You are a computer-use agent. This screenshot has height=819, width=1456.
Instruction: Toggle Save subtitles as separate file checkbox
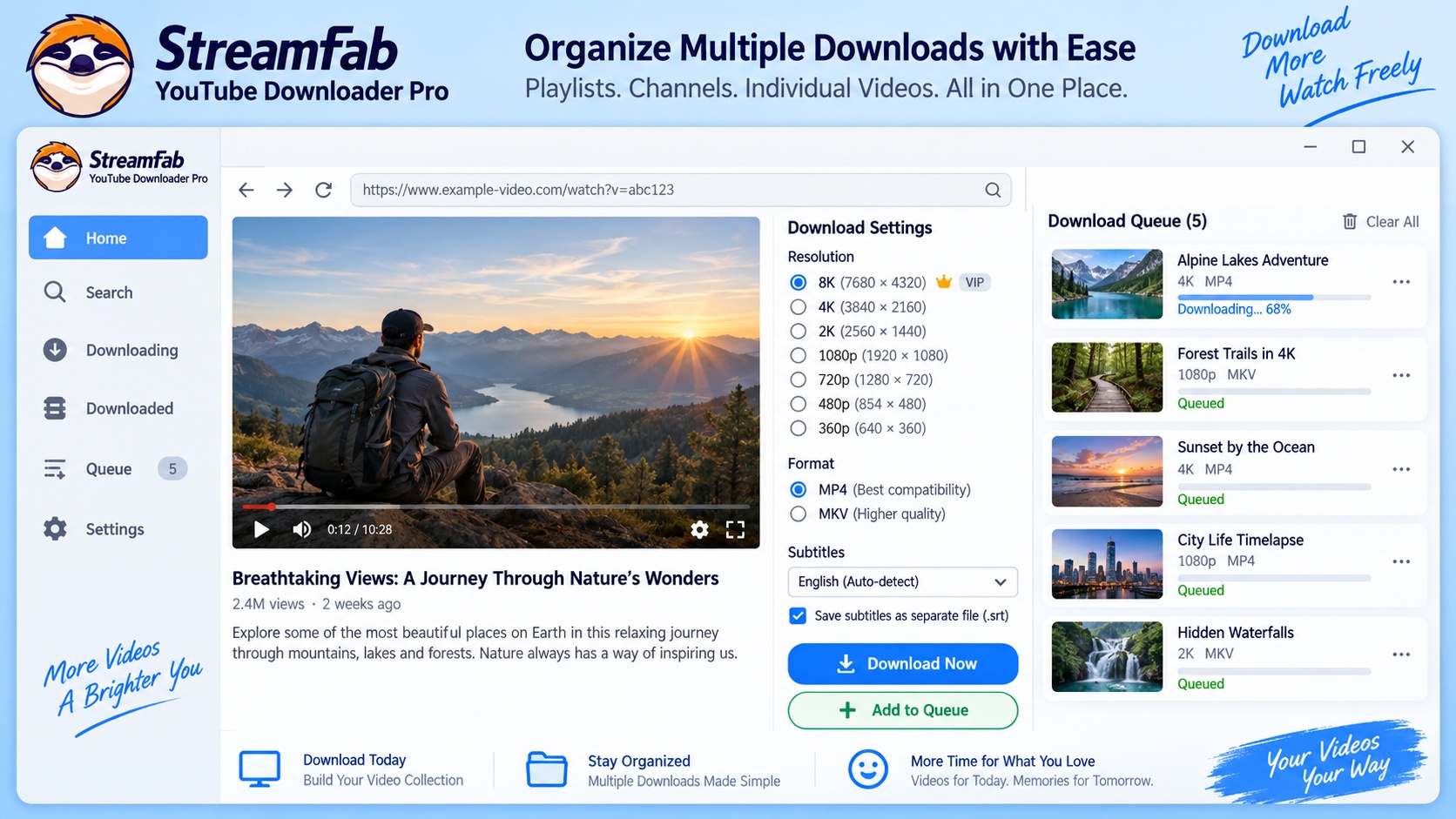coord(798,615)
